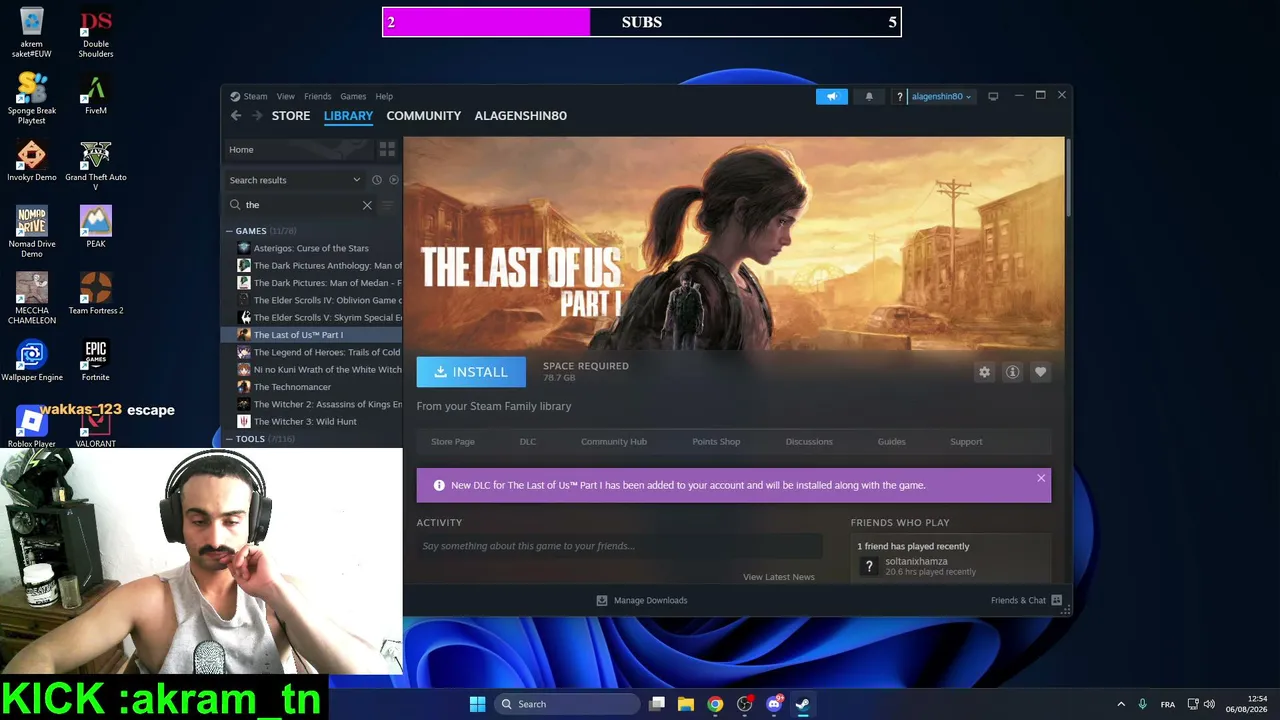Select The Technomancer in game list

[292, 387]
